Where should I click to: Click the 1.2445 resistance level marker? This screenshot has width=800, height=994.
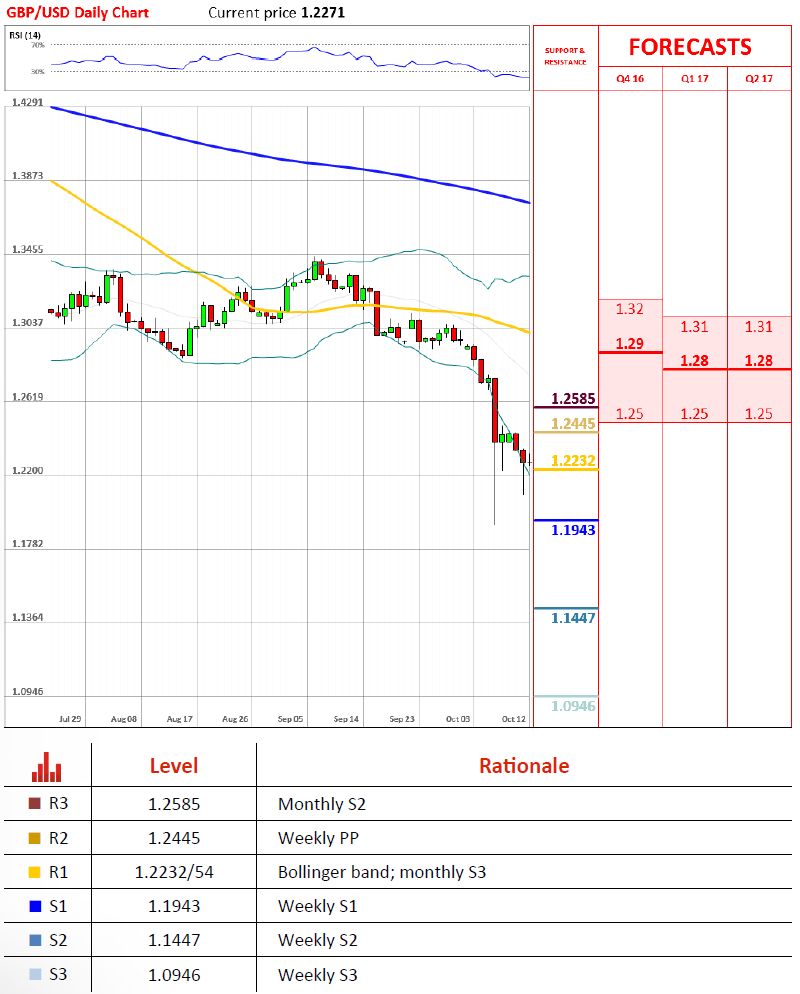573,423
